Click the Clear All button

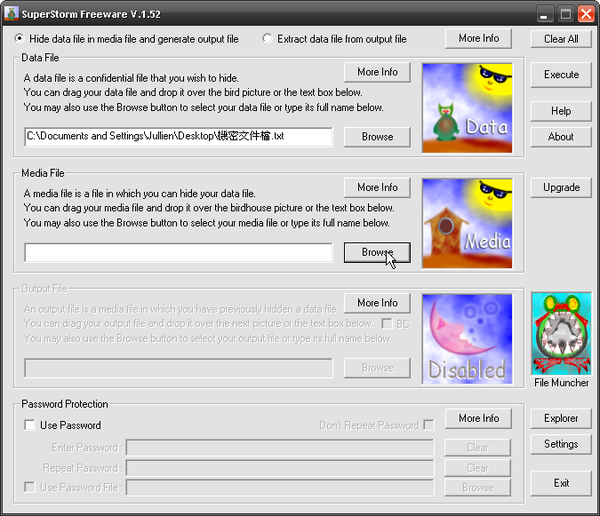click(x=561, y=39)
